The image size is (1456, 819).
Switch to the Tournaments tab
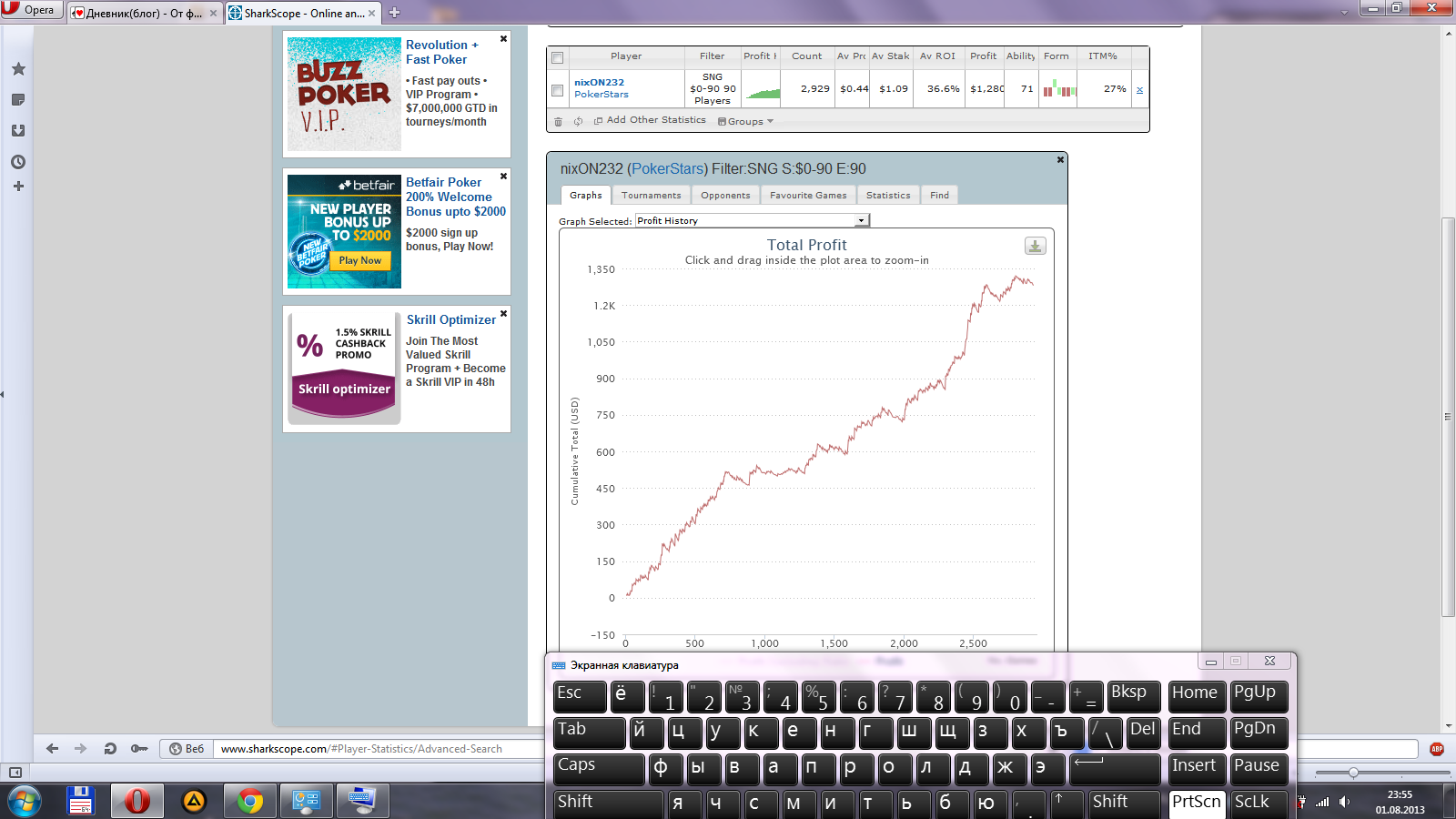tap(651, 196)
